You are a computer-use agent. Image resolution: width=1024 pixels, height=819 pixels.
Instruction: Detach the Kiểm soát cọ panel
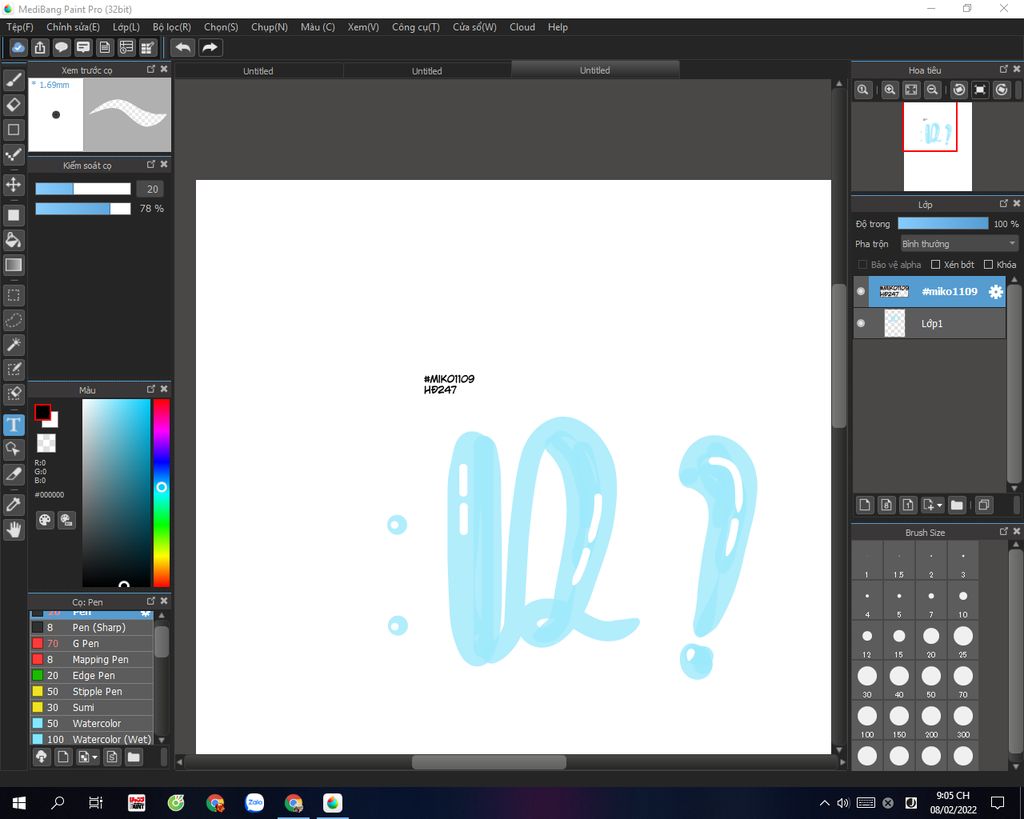point(151,165)
